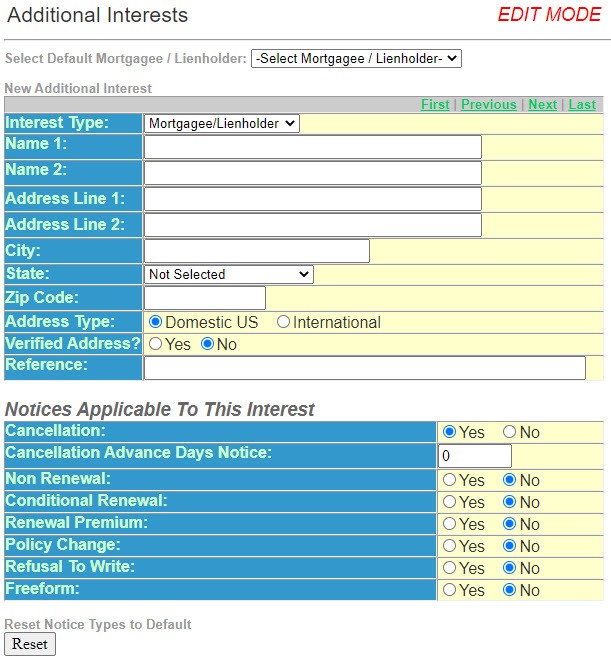This screenshot has width=611, height=660.
Task: Set Cancellation notice to No
Action: coord(510,432)
